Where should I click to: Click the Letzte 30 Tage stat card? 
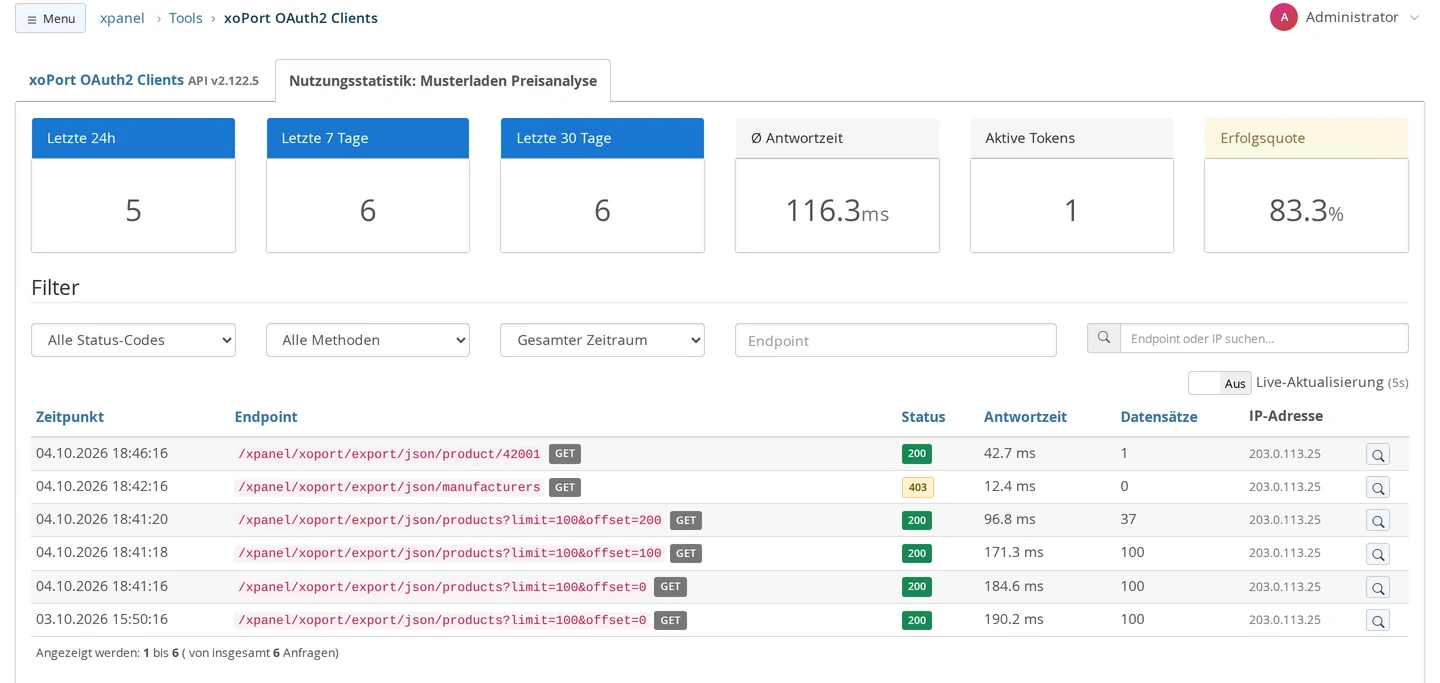coord(602,185)
